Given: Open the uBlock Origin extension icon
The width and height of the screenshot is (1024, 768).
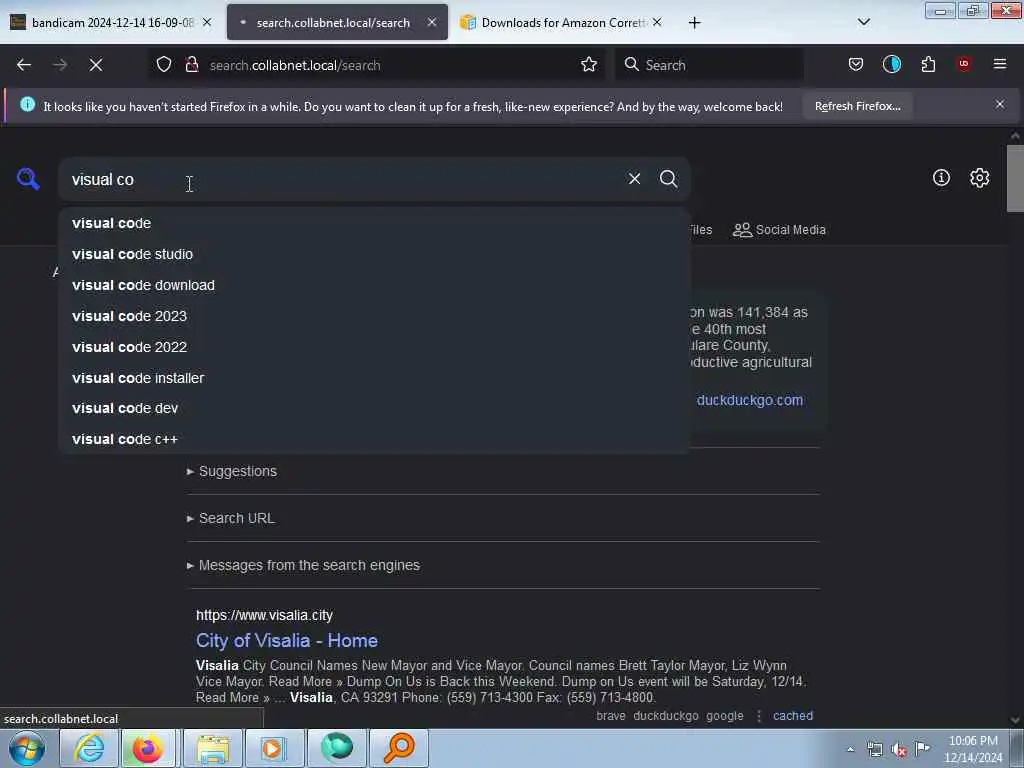Looking at the screenshot, I should (964, 64).
